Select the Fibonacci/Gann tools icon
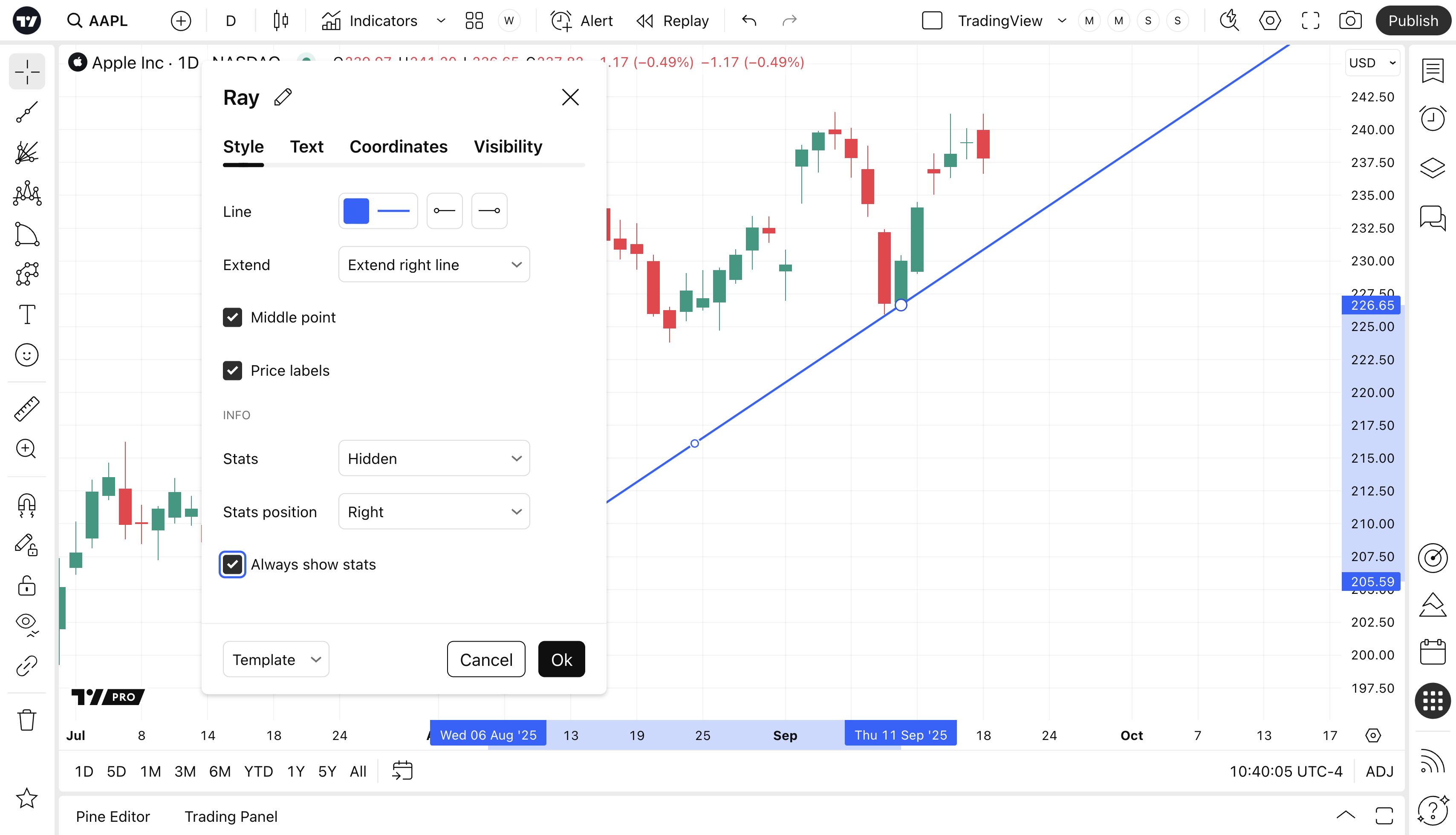Viewport: 1456px width, 835px height. click(26, 153)
